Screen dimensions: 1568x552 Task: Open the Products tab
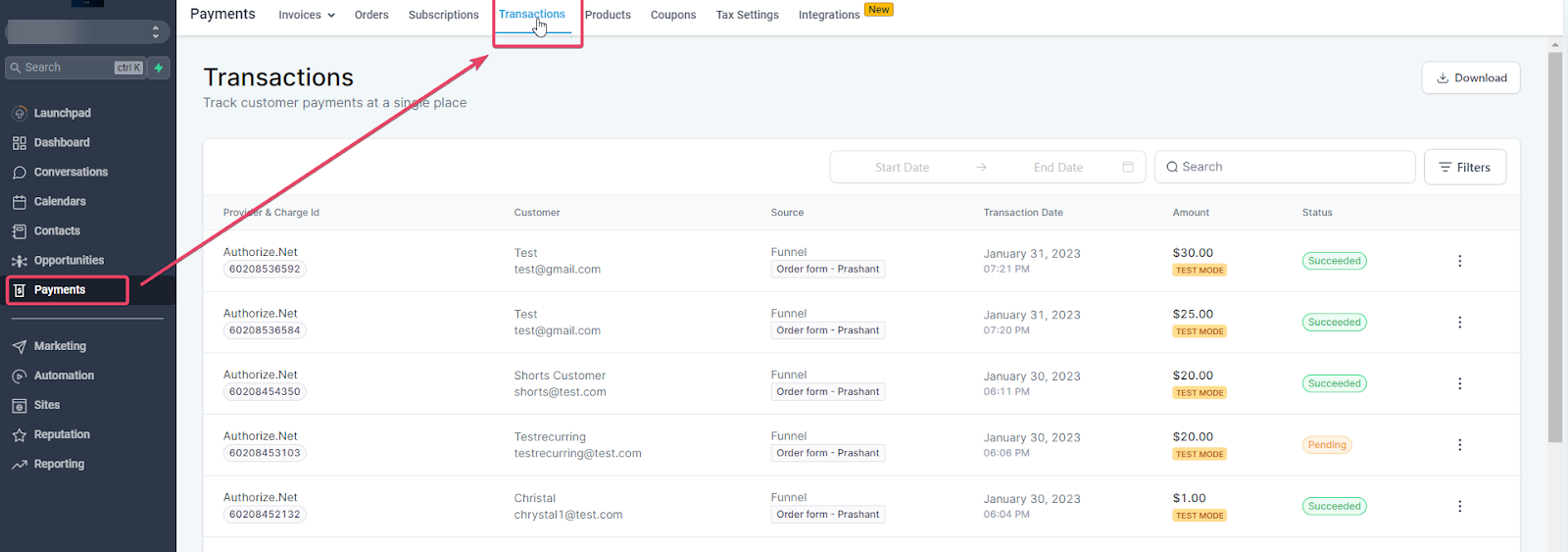[x=608, y=15]
